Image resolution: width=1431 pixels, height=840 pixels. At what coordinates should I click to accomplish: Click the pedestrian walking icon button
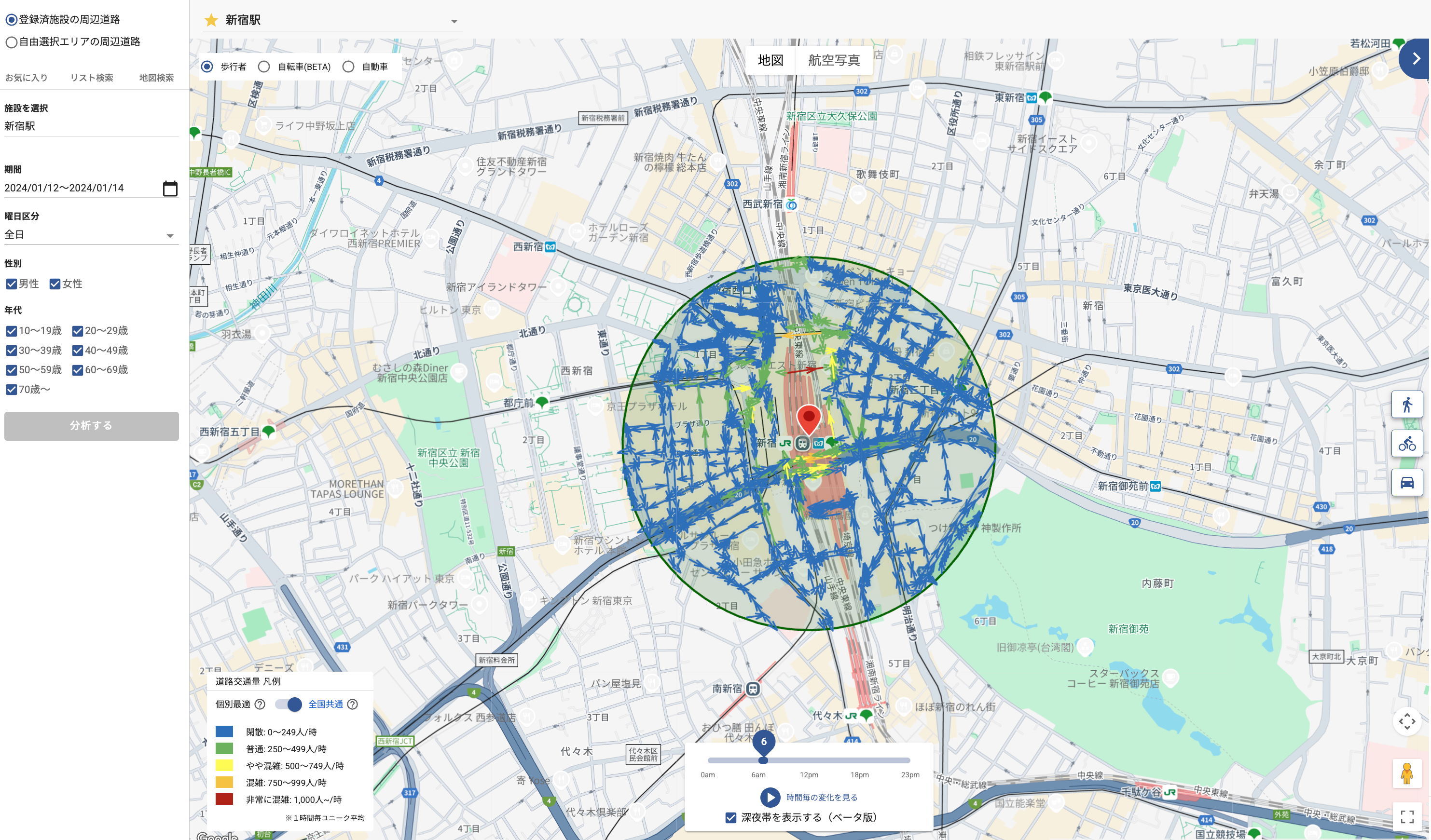(1406, 405)
